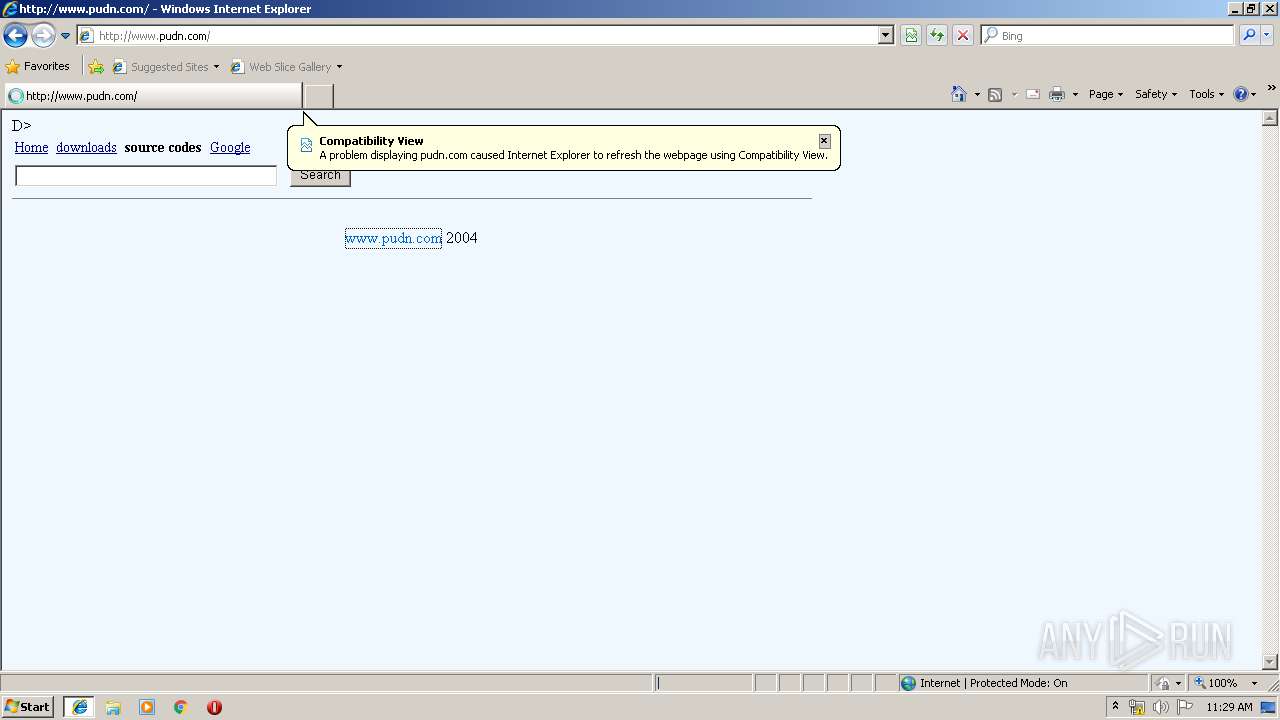Toggle the Compatibility View icon in address bar

(911, 36)
